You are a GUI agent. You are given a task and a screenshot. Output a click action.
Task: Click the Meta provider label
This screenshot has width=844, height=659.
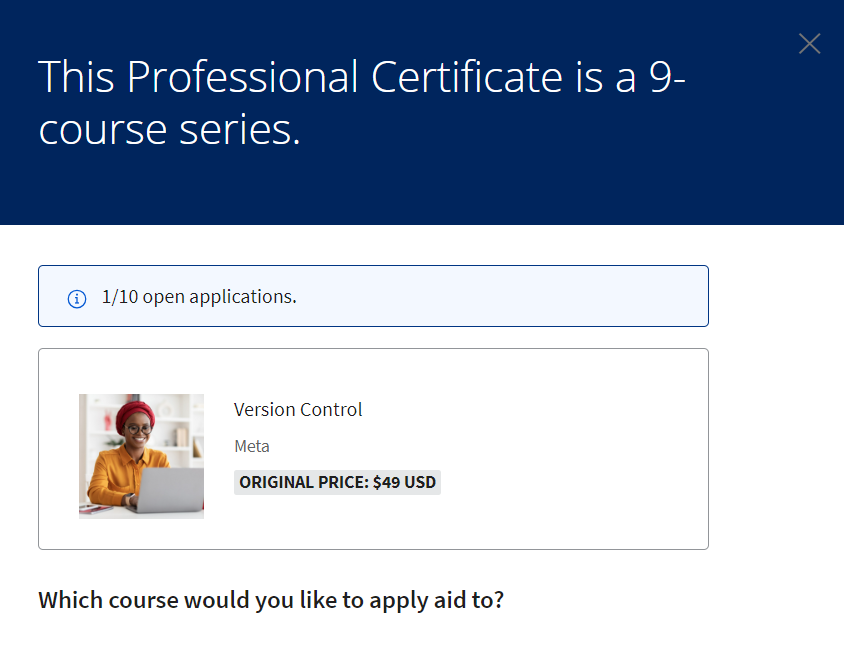(252, 446)
